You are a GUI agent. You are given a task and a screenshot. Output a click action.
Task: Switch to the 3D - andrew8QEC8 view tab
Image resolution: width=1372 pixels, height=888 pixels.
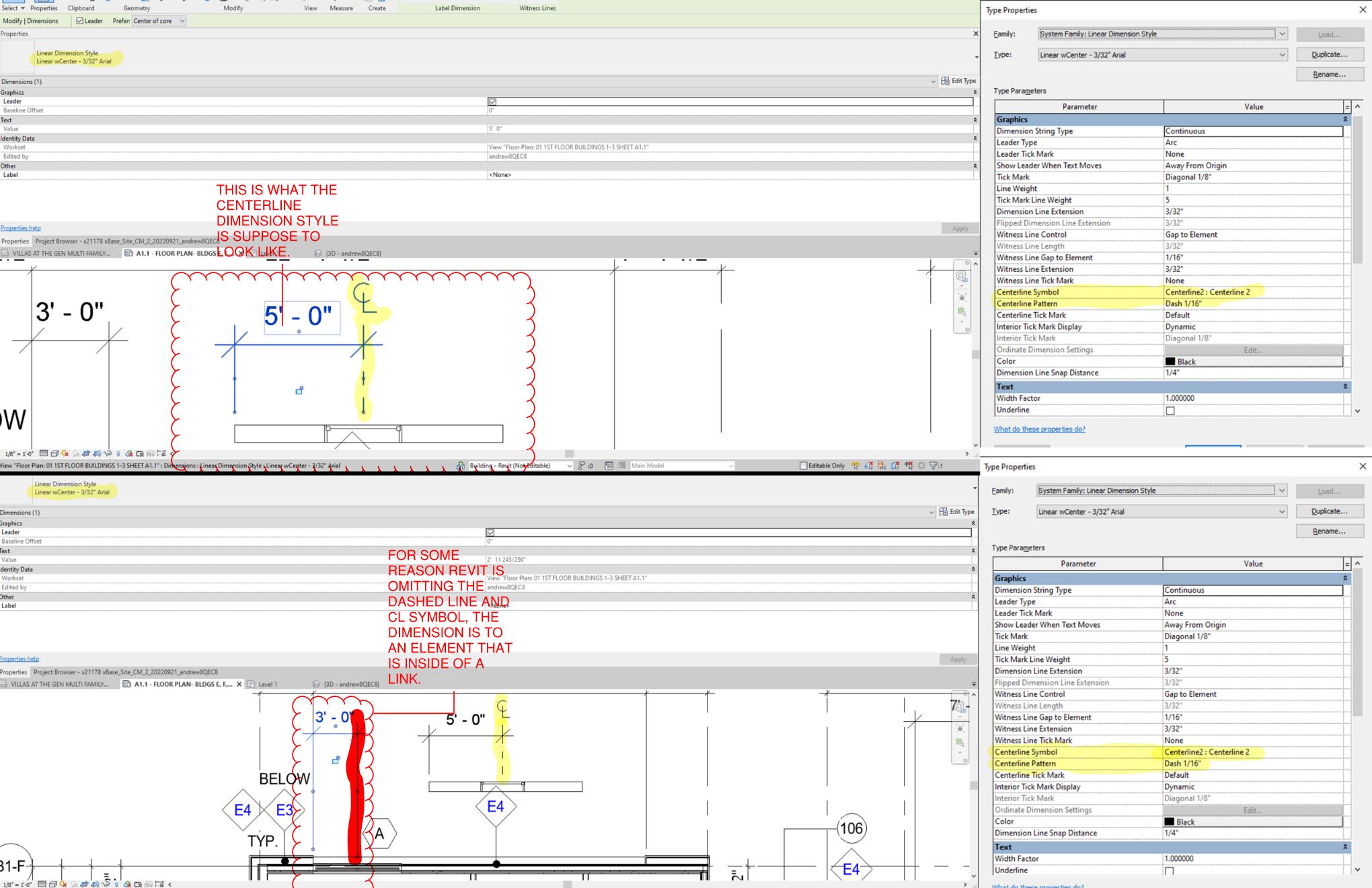pos(349,254)
